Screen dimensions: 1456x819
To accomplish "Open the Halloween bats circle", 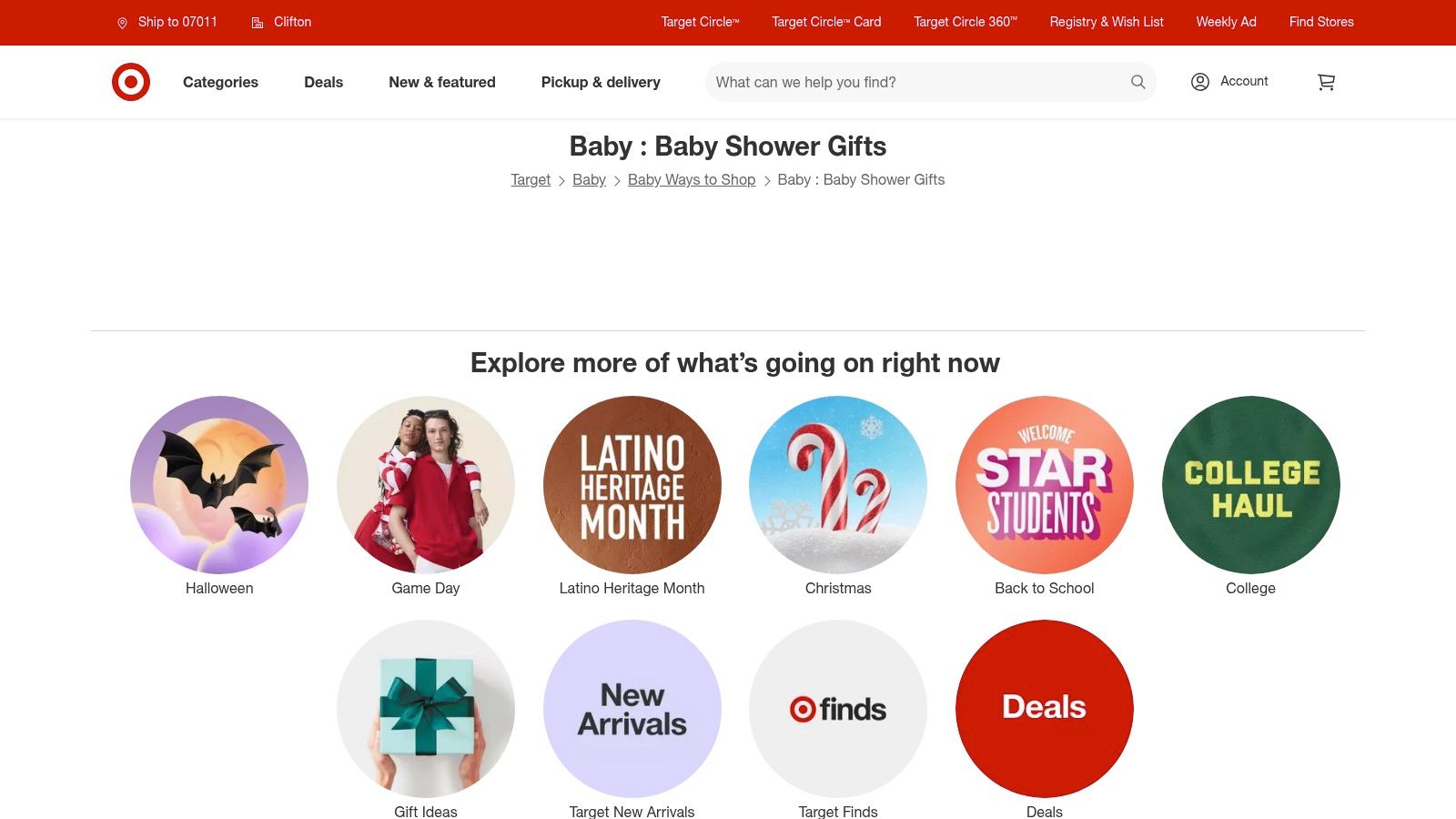I will point(219,485).
